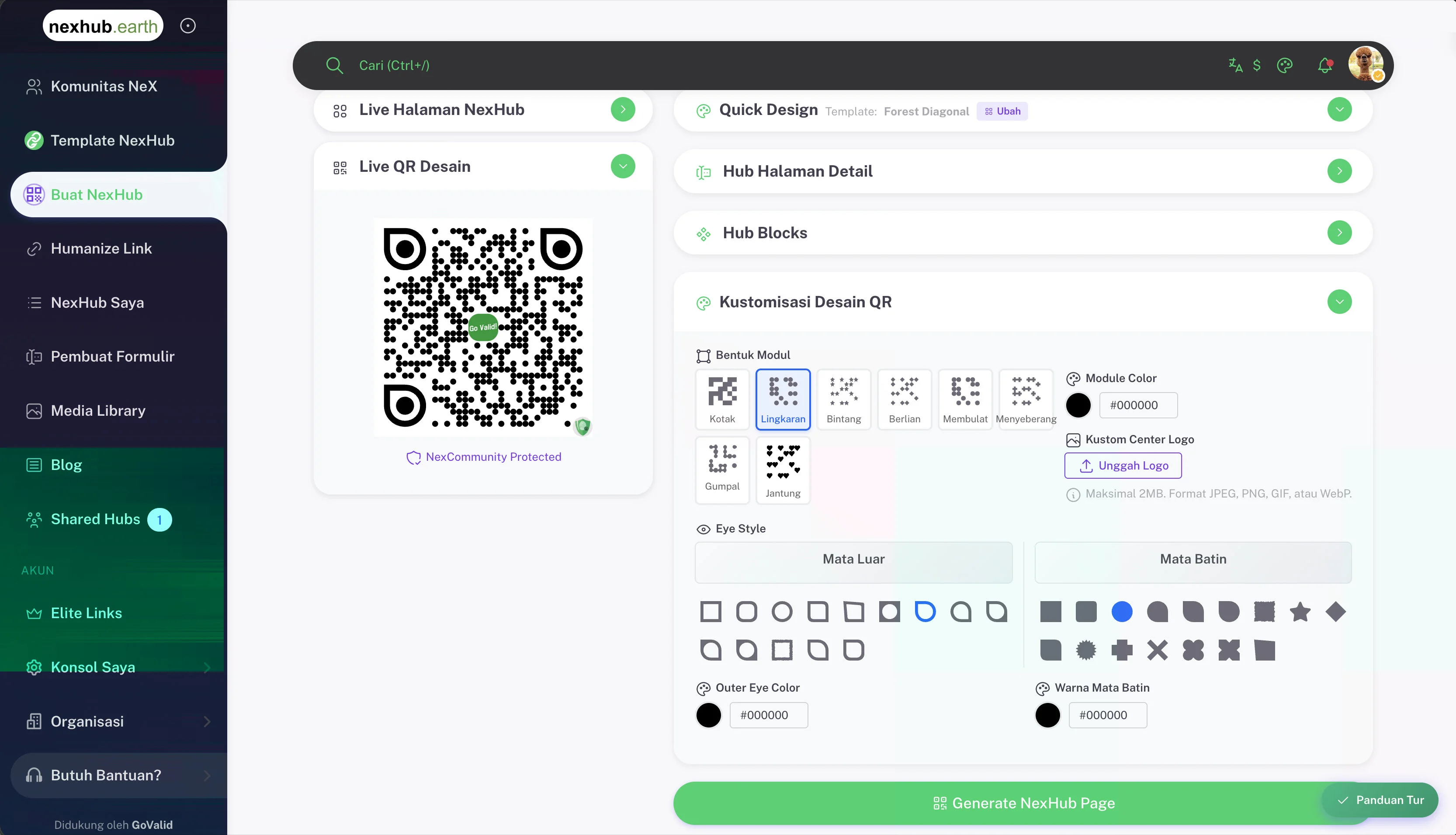Screen dimensions: 1456x835
Task: Click the Unggah Logo upload button
Action: click(x=1123, y=466)
